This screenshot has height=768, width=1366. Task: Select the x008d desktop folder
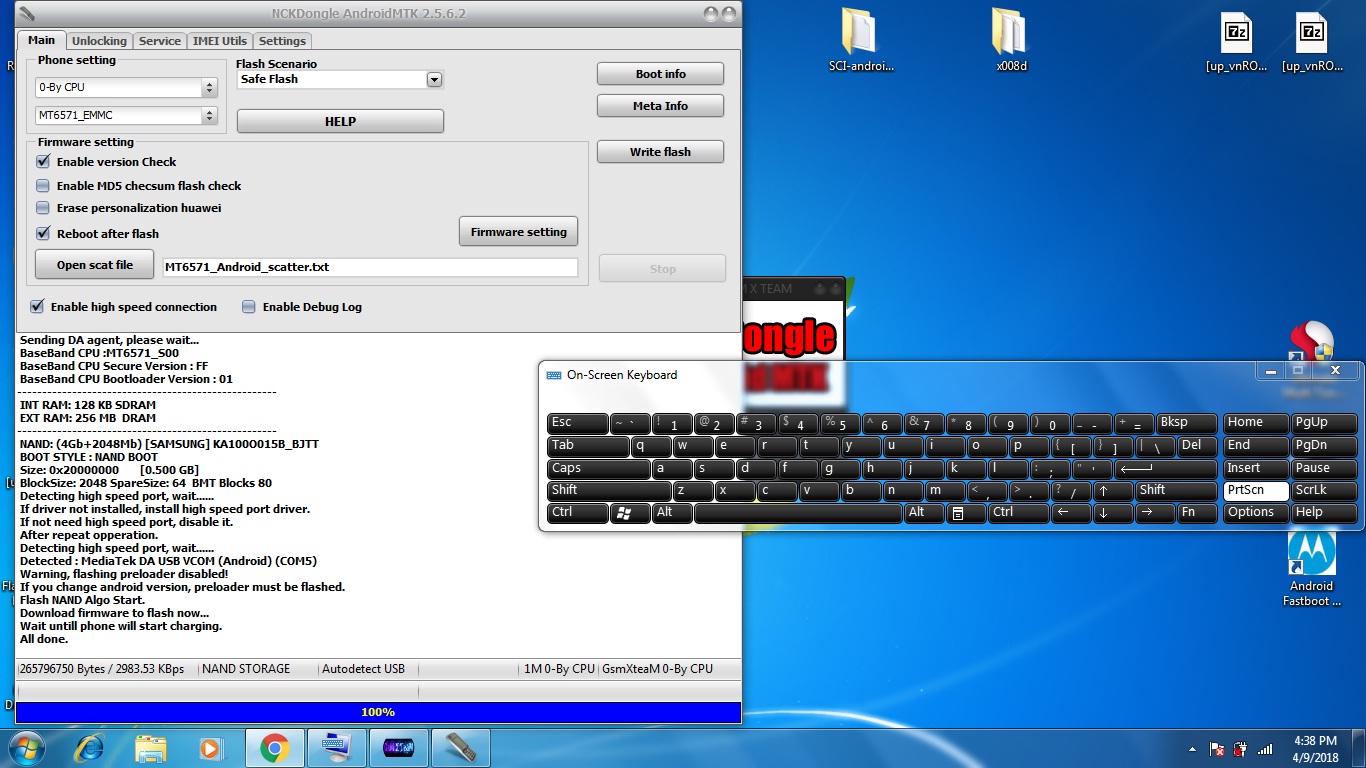point(1012,41)
